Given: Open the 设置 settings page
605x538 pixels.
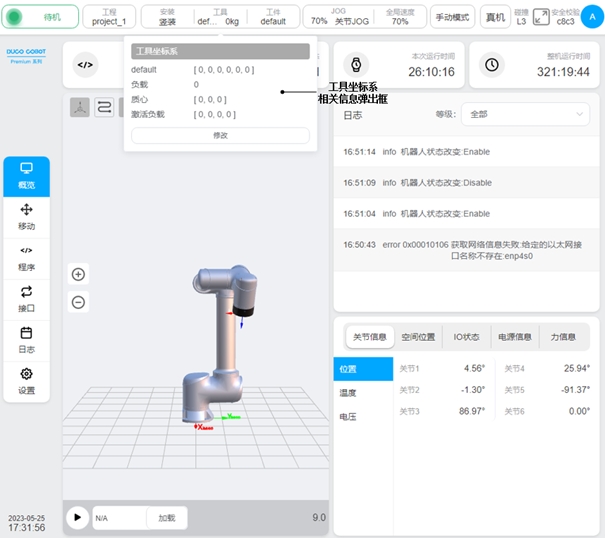Looking at the screenshot, I should click(x=26, y=381).
